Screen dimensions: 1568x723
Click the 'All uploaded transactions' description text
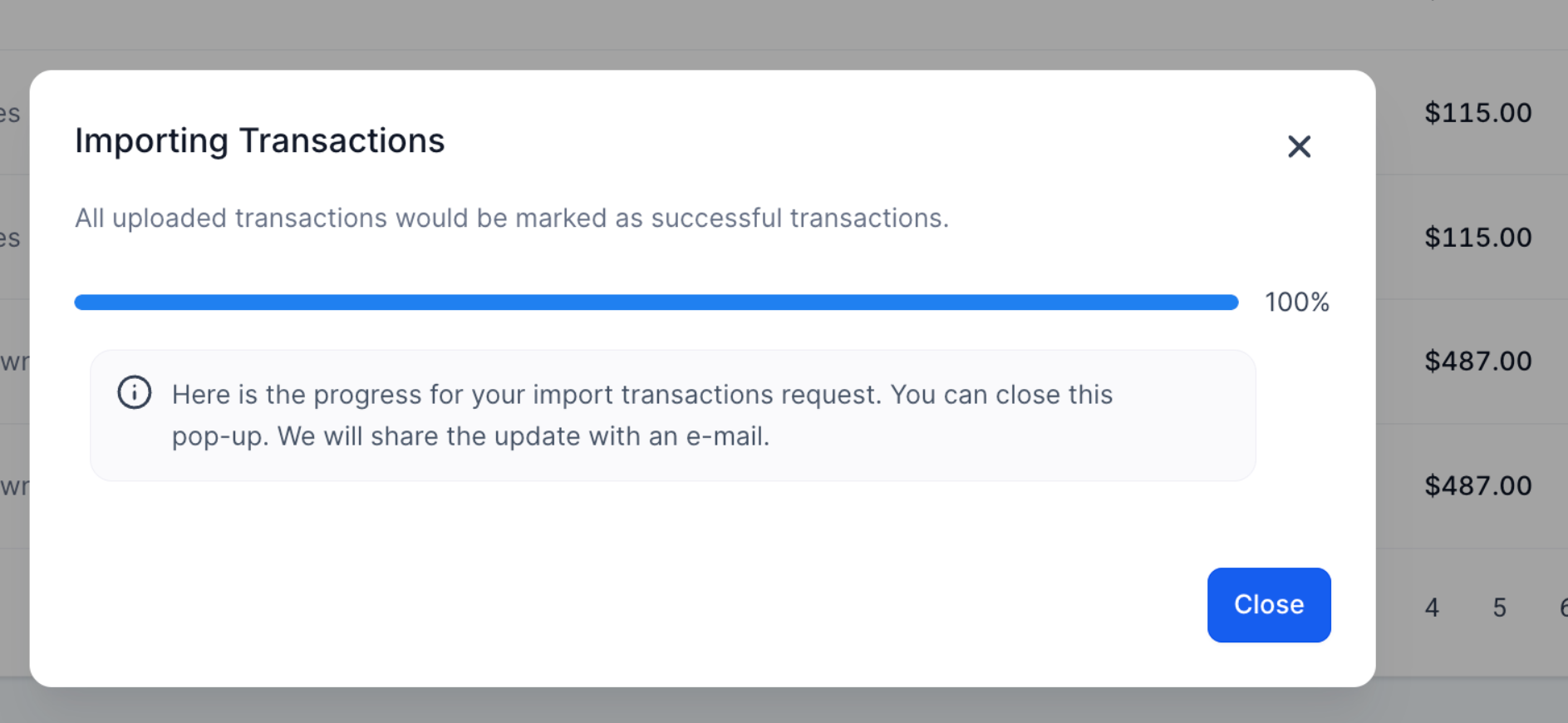(x=511, y=219)
